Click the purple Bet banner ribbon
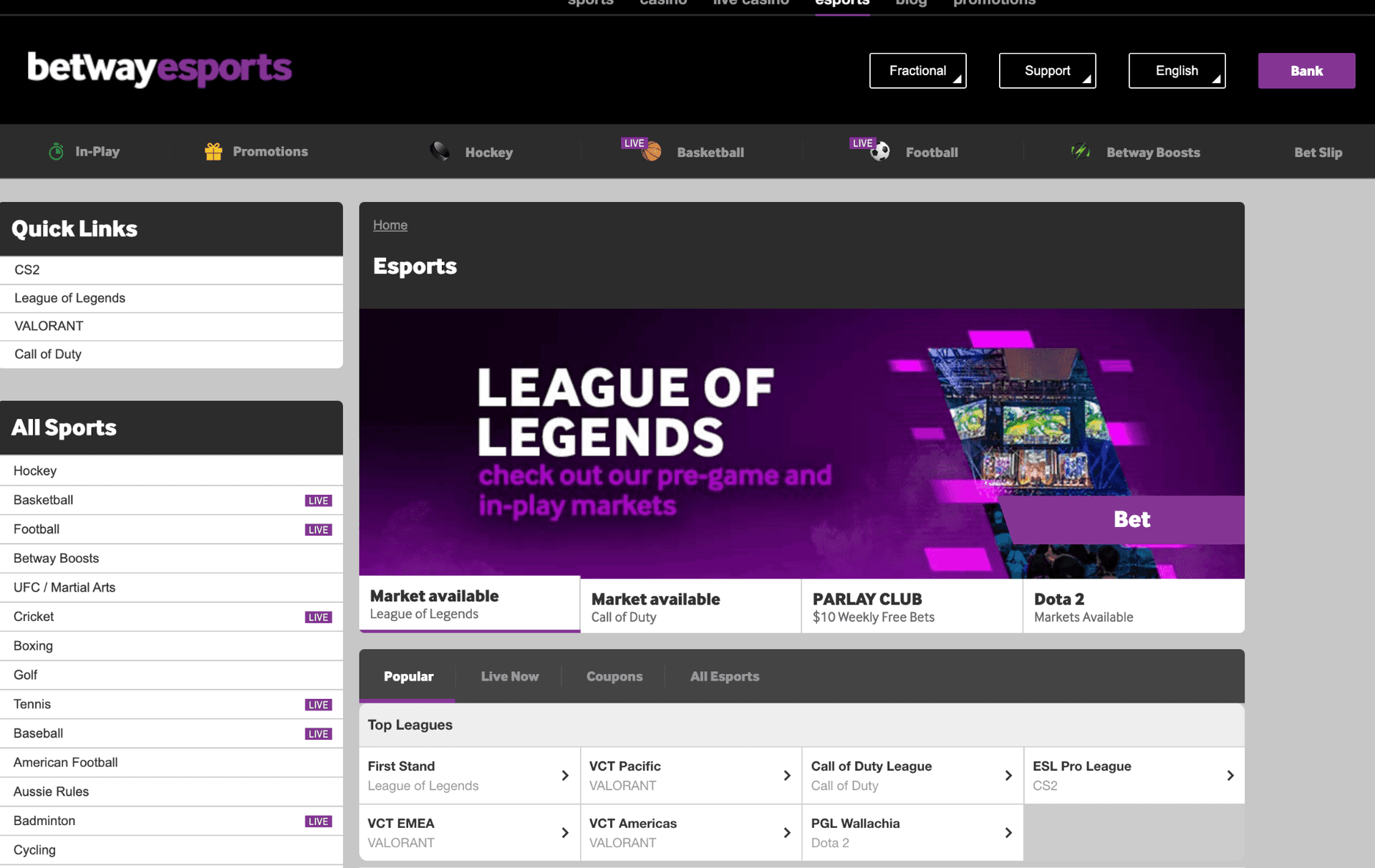1375x868 pixels. pos(1132,520)
